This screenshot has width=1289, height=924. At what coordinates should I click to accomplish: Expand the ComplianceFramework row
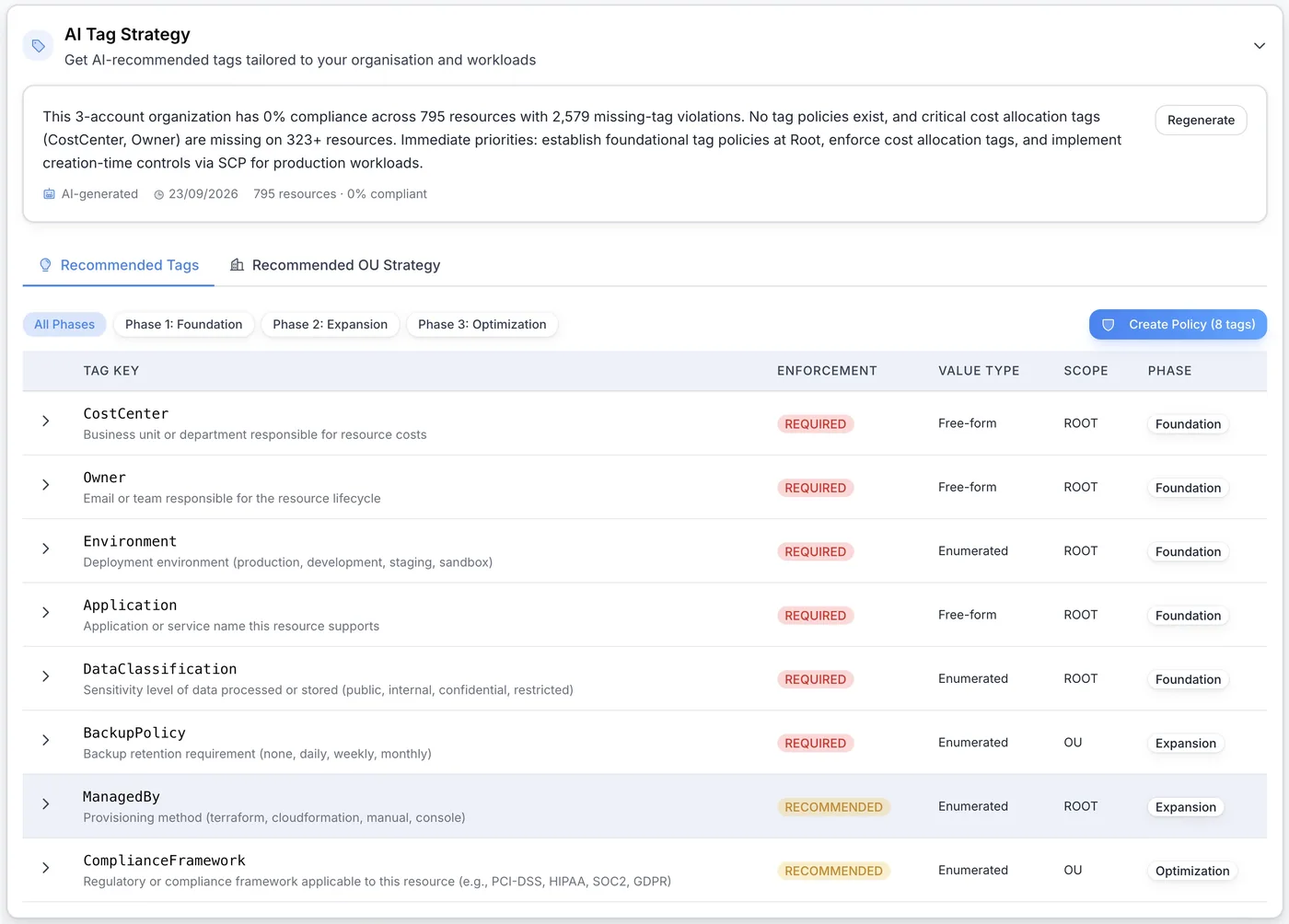point(46,867)
